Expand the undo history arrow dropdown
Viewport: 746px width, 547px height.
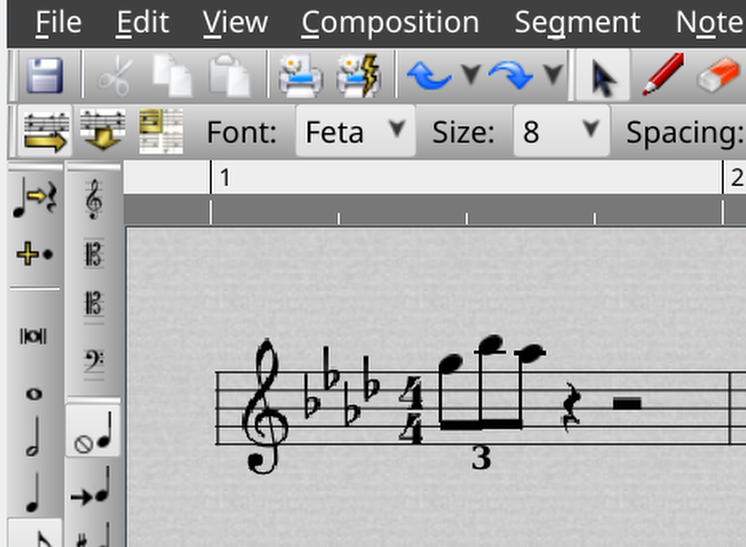[x=469, y=76]
